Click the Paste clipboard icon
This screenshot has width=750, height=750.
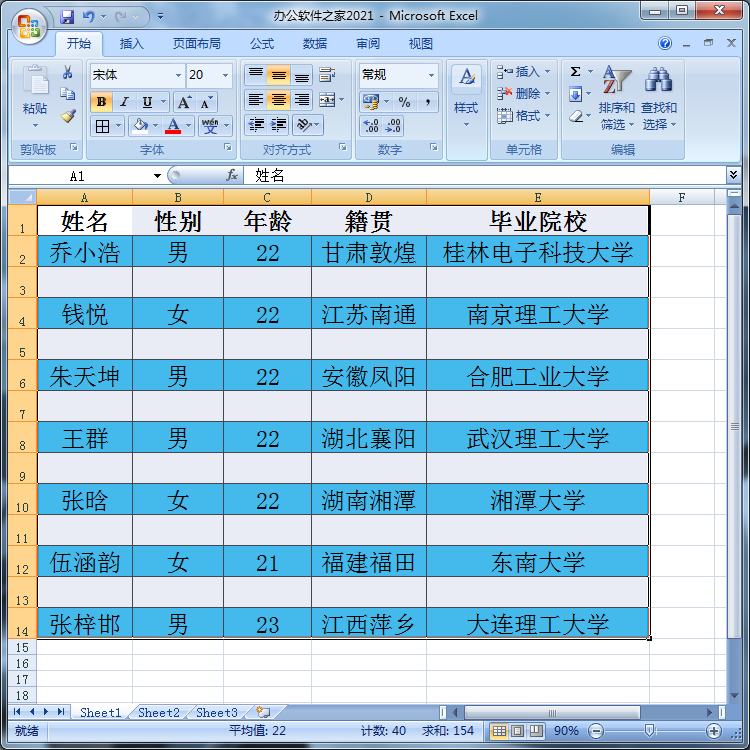click(35, 80)
